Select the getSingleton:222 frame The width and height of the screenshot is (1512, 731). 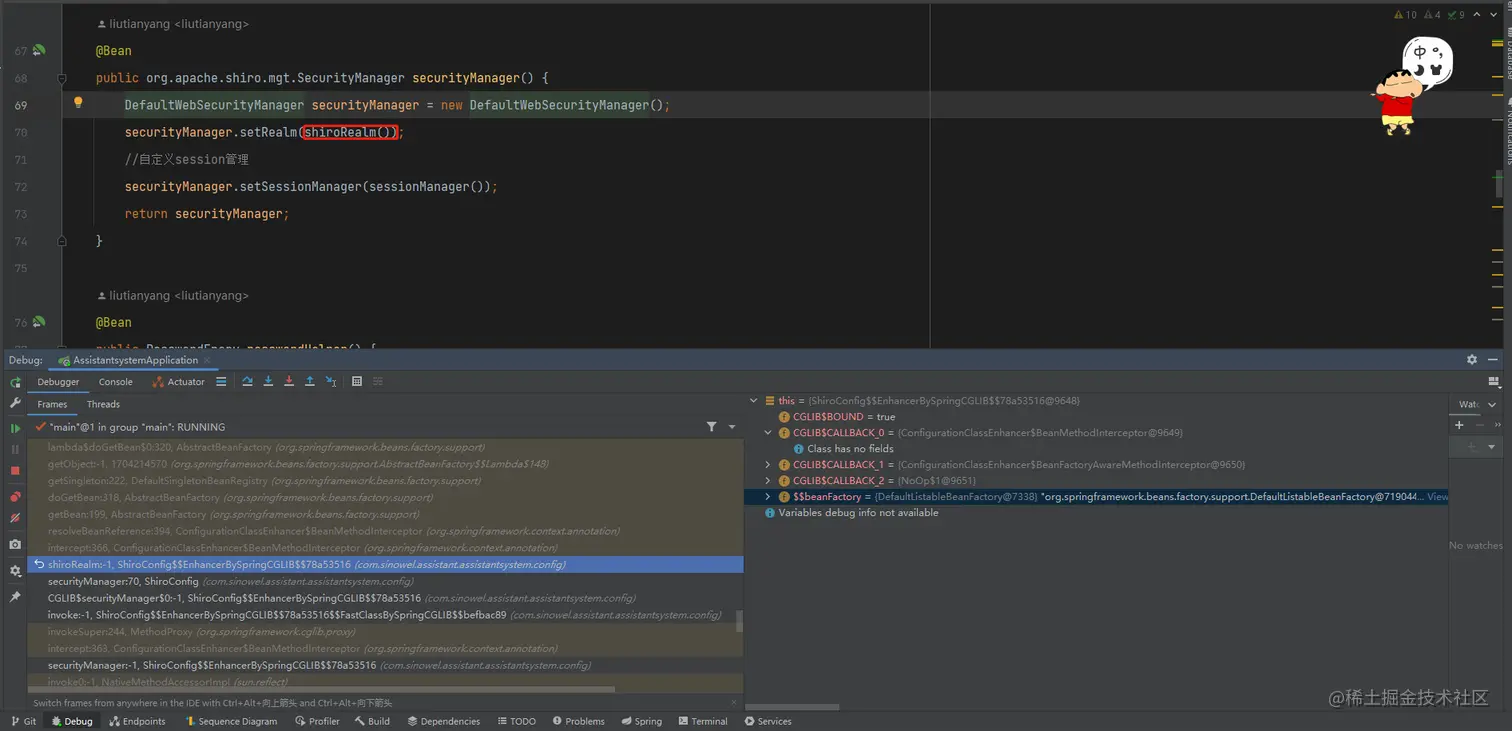(386, 480)
